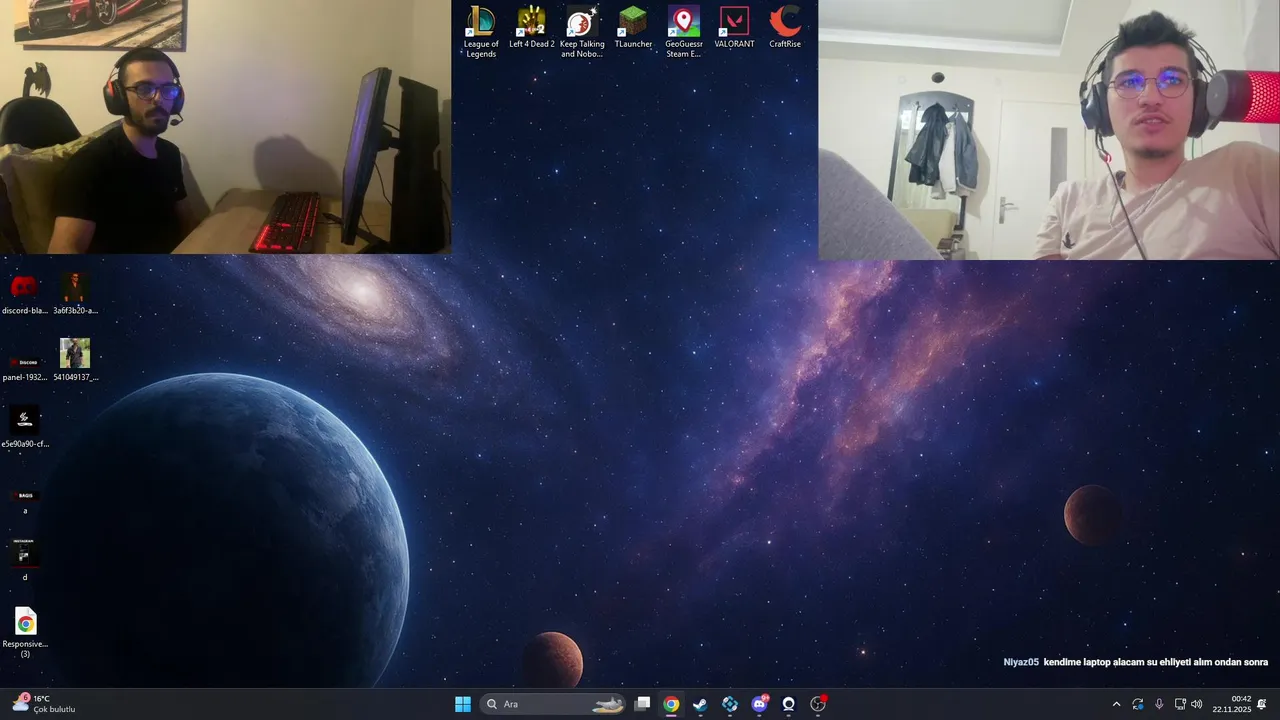Select the e5e90a90-cf... file icon
The width and height of the screenshot is (1280, 720).
pyautogui.click(x=25, y=428)
